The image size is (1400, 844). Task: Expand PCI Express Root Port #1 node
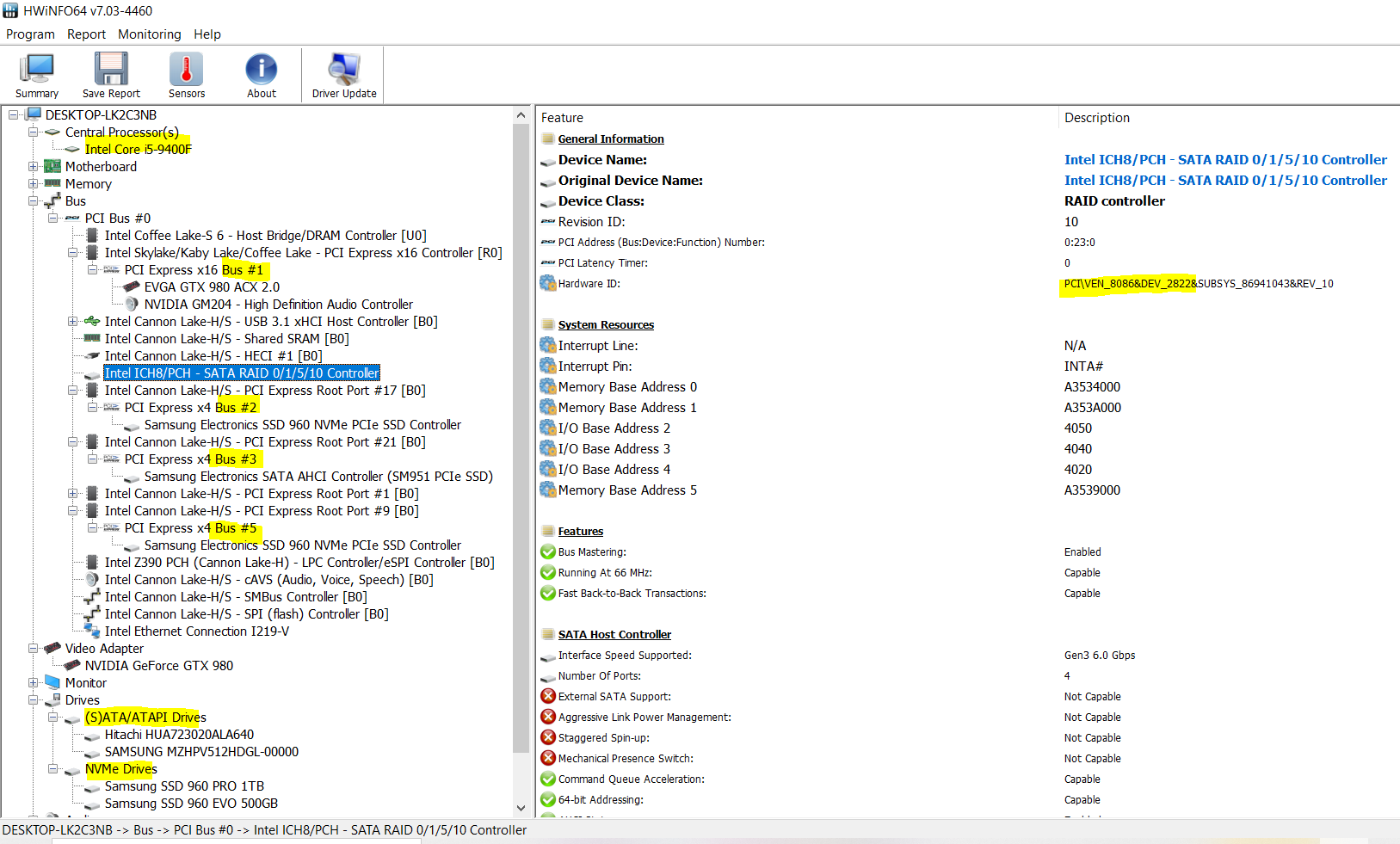72,493
